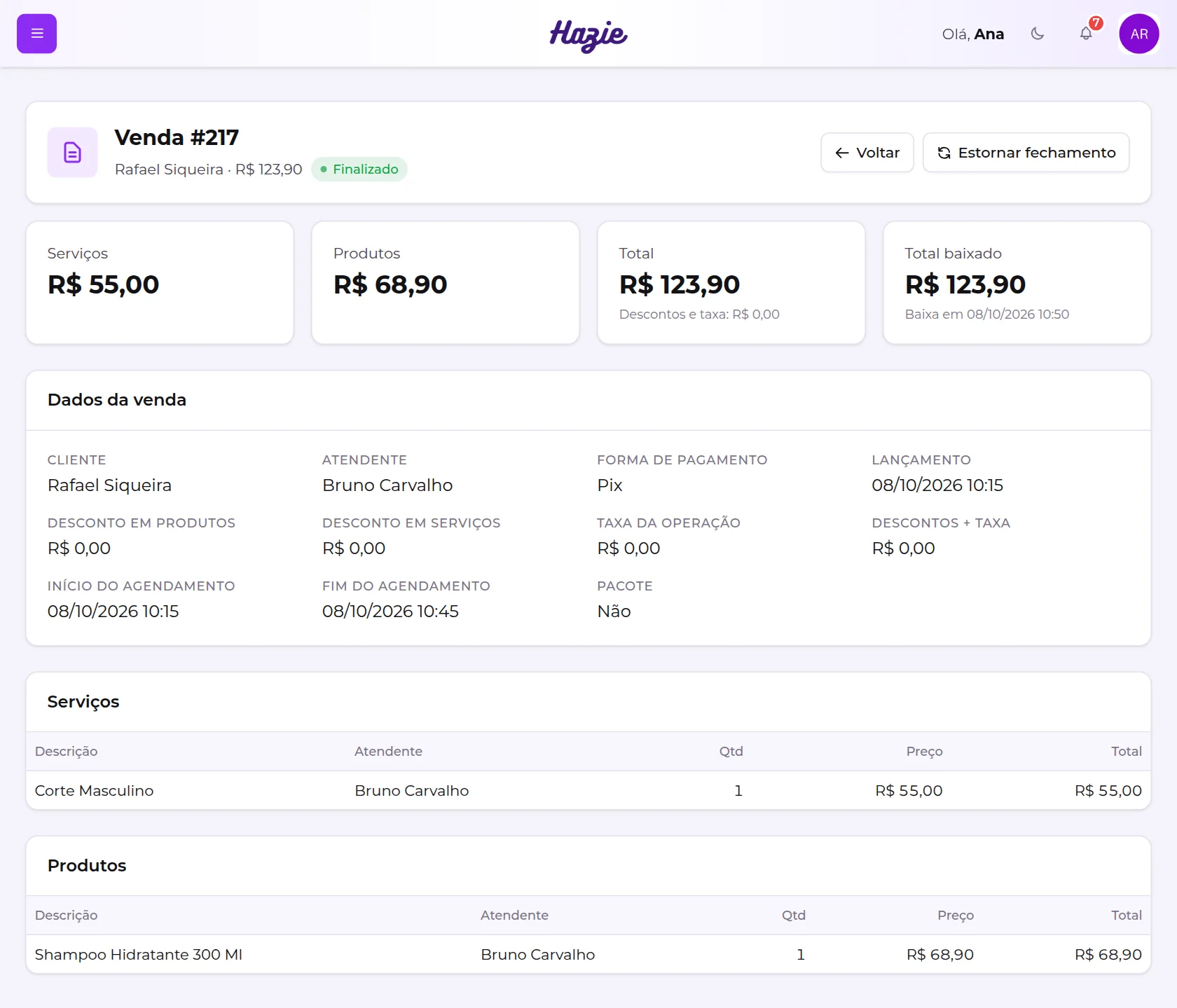This screenshot has height=1008, width=1177.
Task: Toggle dark mode moon icon
Action: coord(1038,34)
